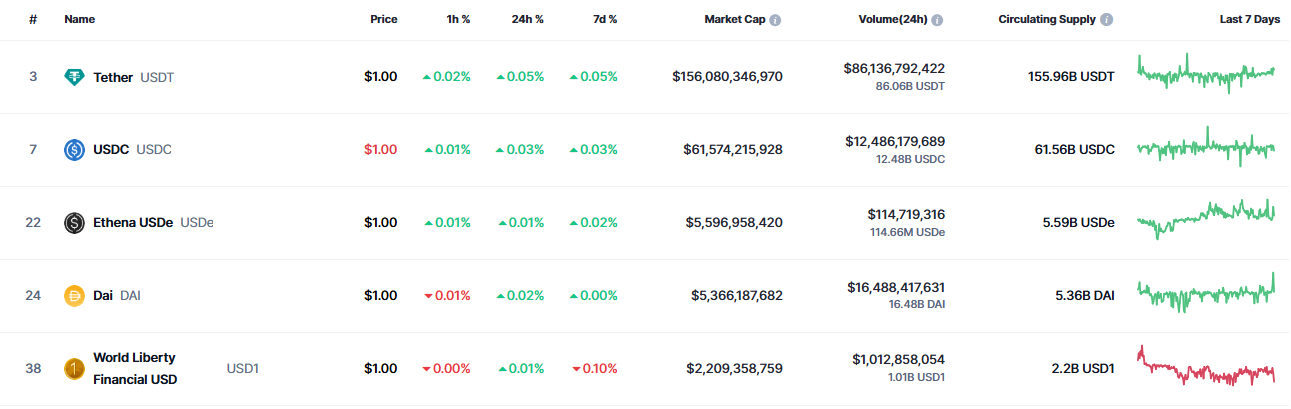Click the rank number 22

[x=33, y=223]
